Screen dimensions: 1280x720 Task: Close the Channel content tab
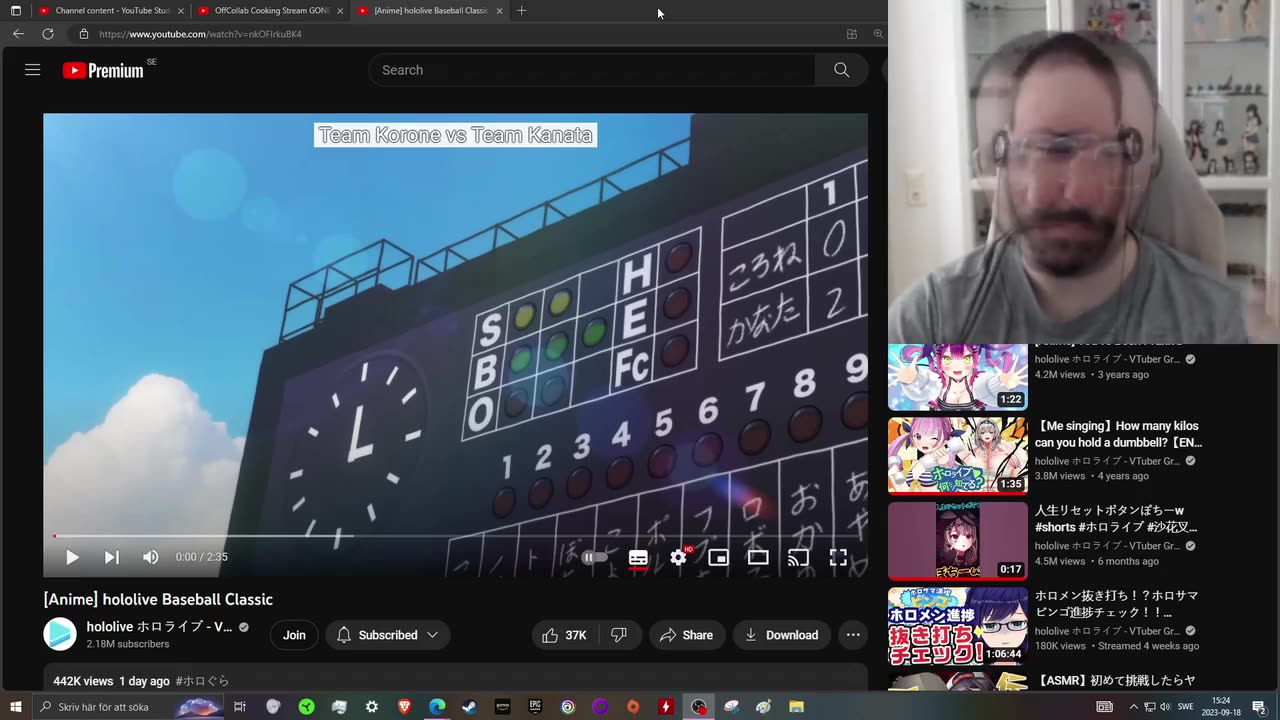tap(181, 10)
